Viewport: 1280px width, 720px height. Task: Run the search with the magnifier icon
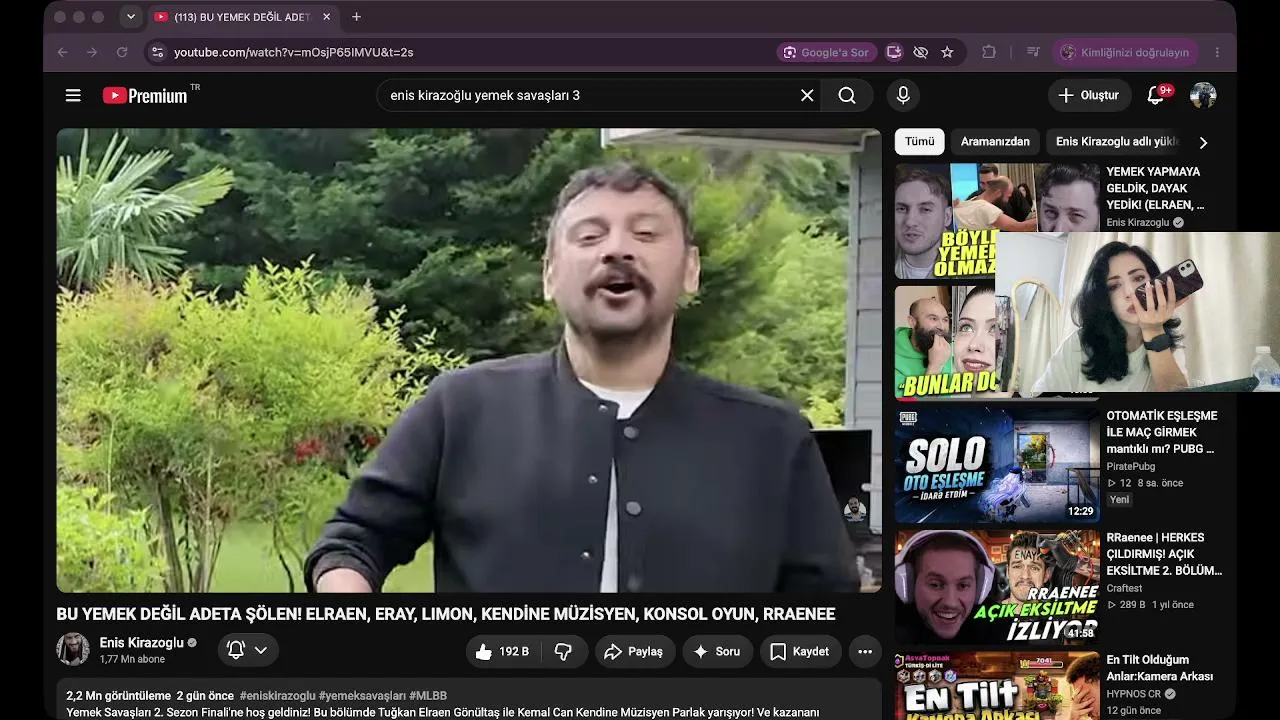click(x=847, y=95)
